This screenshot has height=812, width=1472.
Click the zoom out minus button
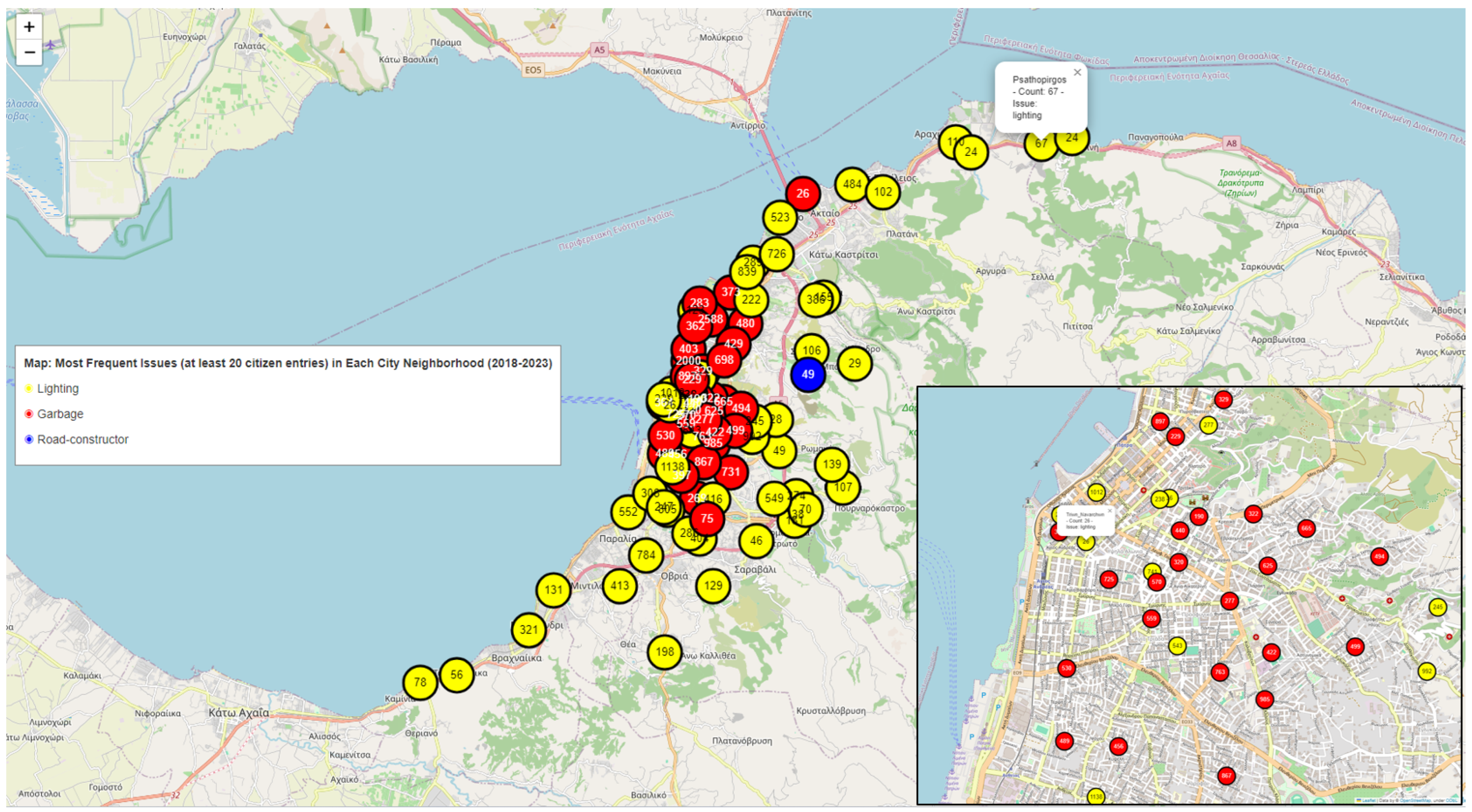point(29,52)
